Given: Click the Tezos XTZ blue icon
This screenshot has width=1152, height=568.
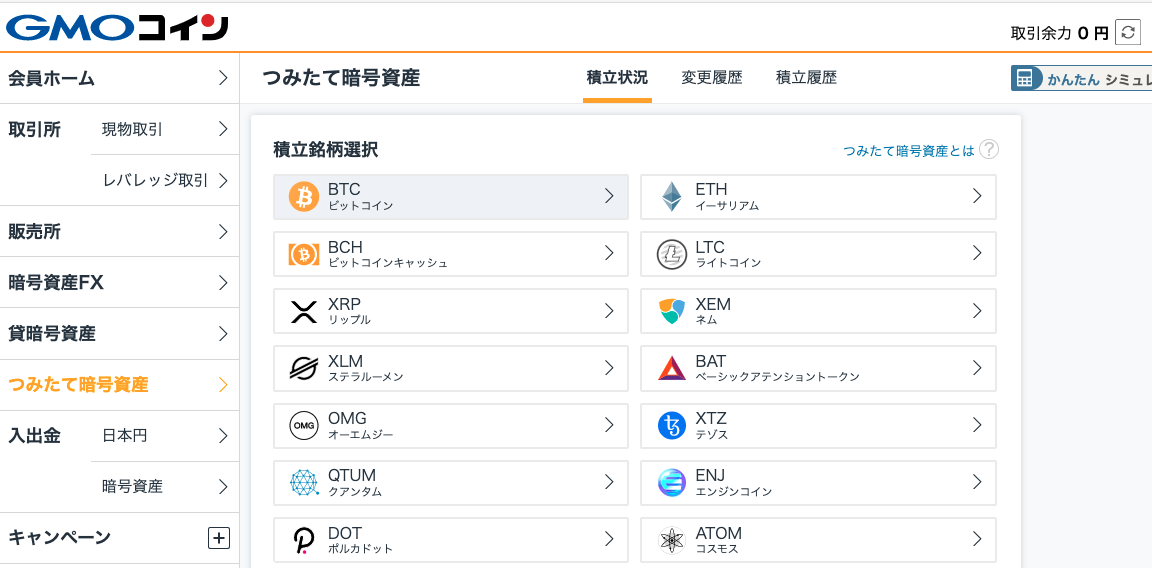Looking at the screenshot, I should [x=672, y=425].
